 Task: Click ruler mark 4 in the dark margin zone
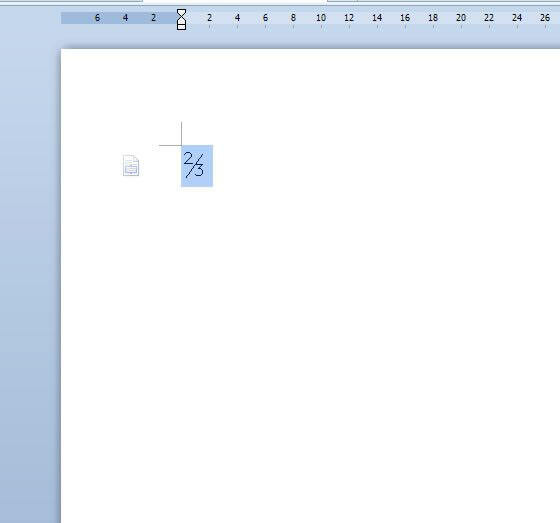tap(125, 18)
